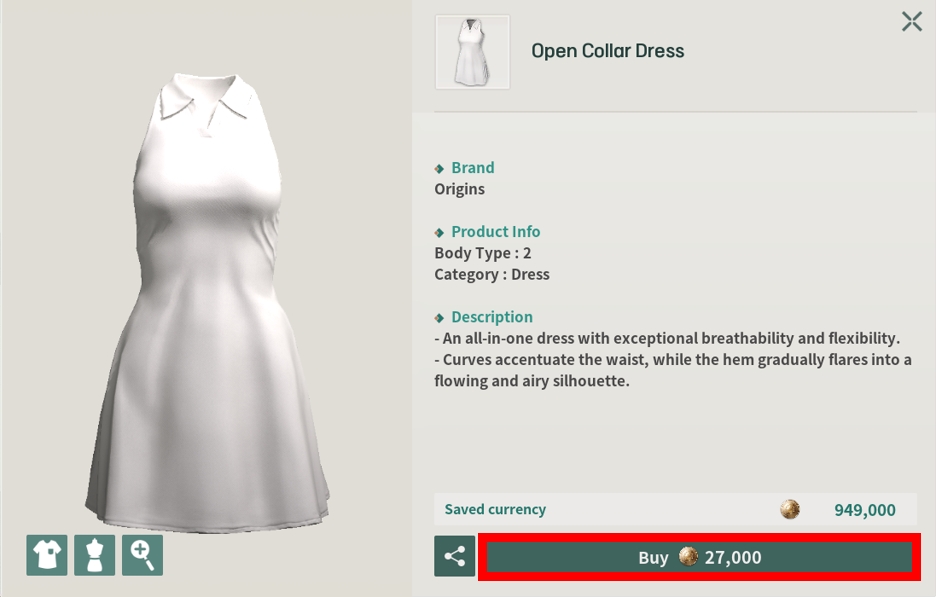The image size is (936, 597).
Task: Click the diamond bullet beside Product Info
Action: pyautogui.click(x=439, y=233)
